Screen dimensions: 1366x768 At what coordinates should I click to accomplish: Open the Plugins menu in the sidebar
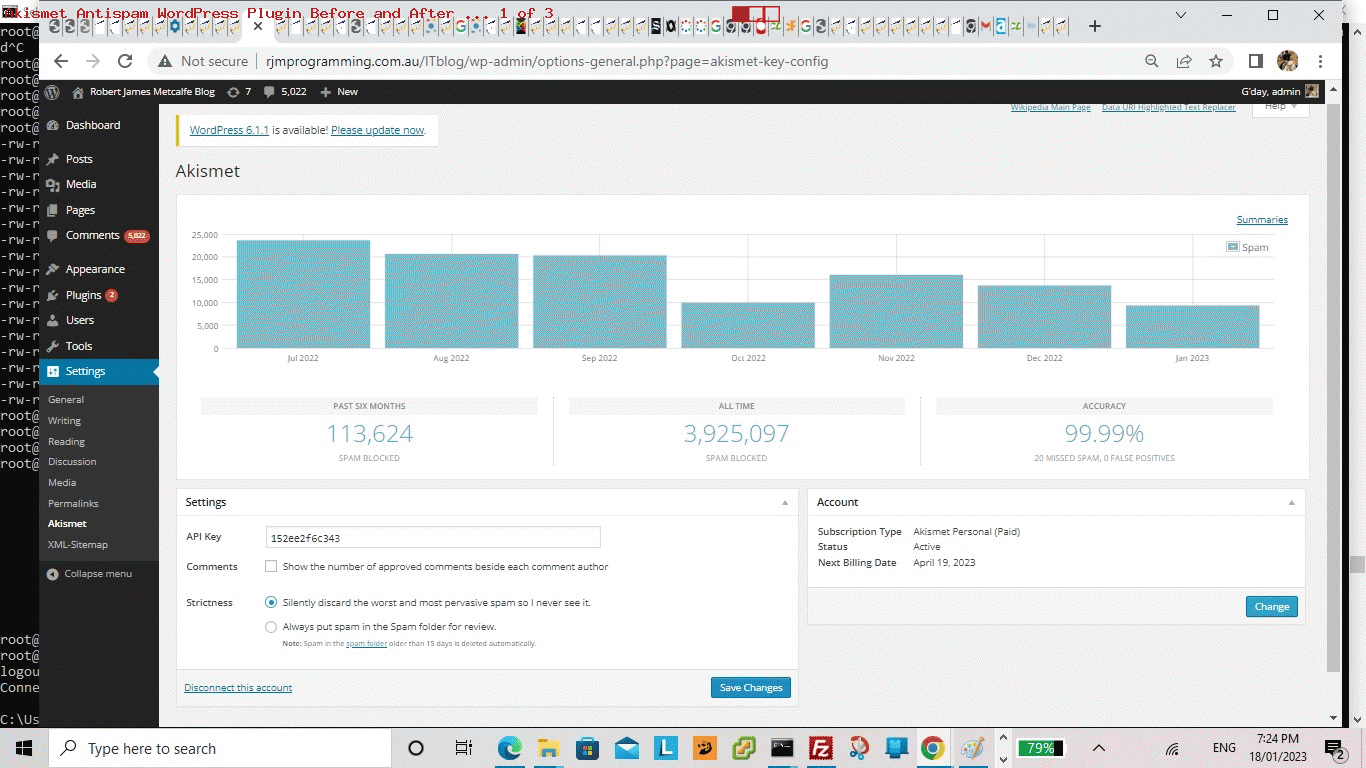(84, 295)
